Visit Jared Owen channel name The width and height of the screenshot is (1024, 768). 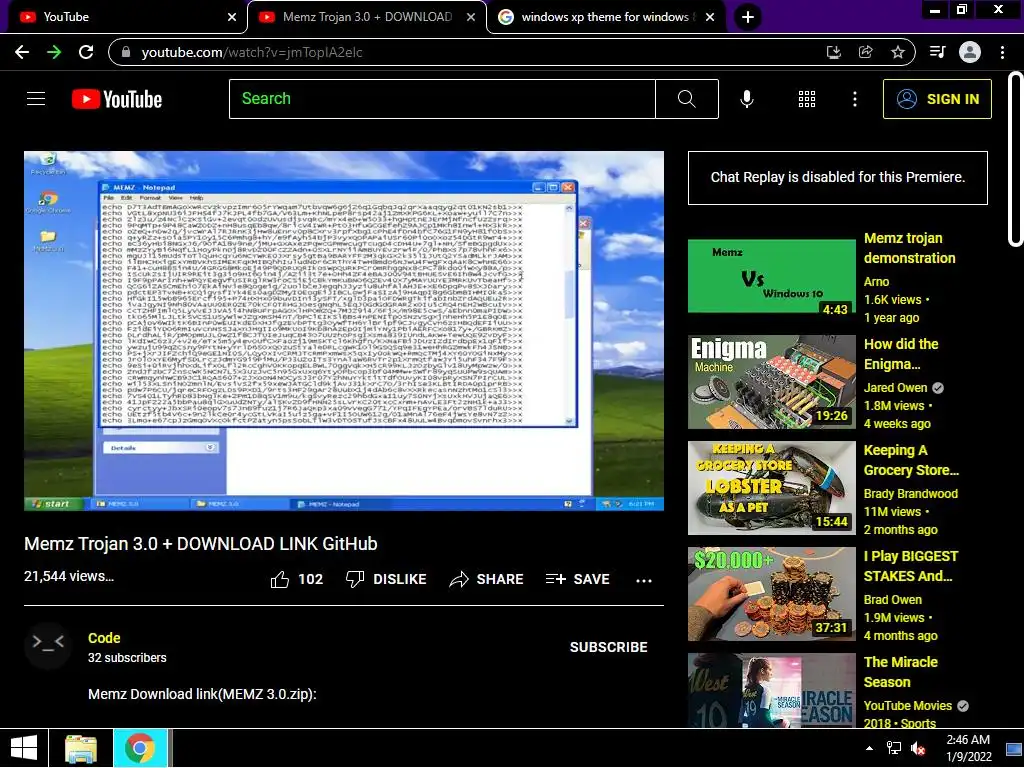pyautogui.click(x=895, y=388)
